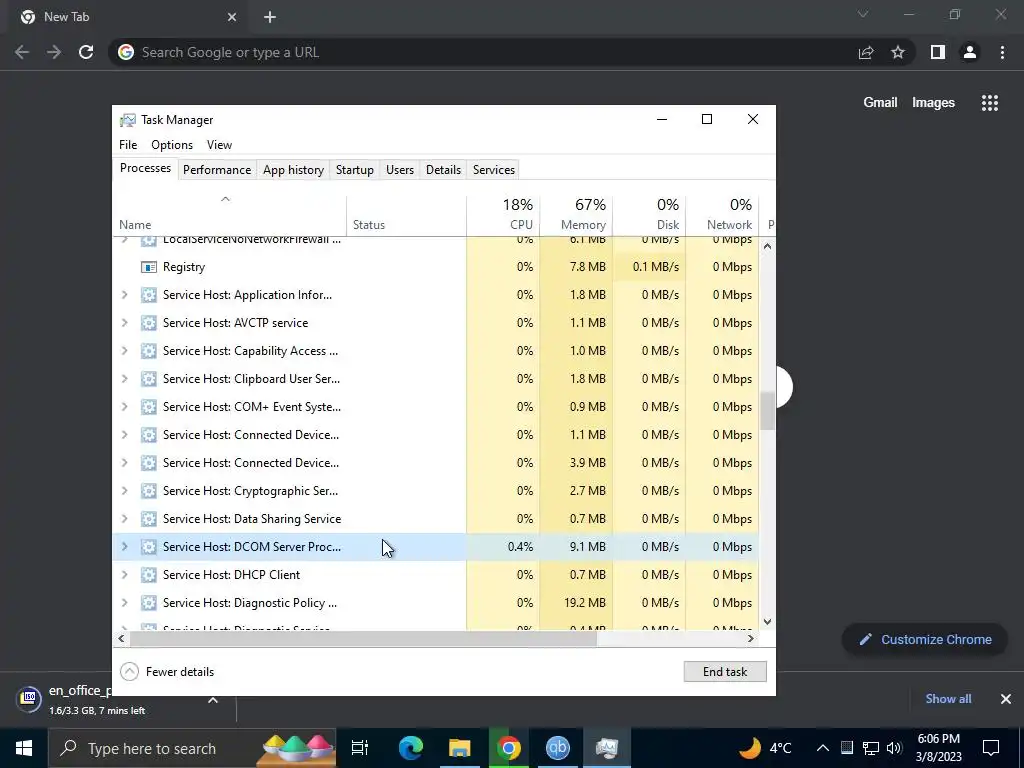Close the Chrome downloads bar
The image size is (1024, 768).
point(1006,699)
